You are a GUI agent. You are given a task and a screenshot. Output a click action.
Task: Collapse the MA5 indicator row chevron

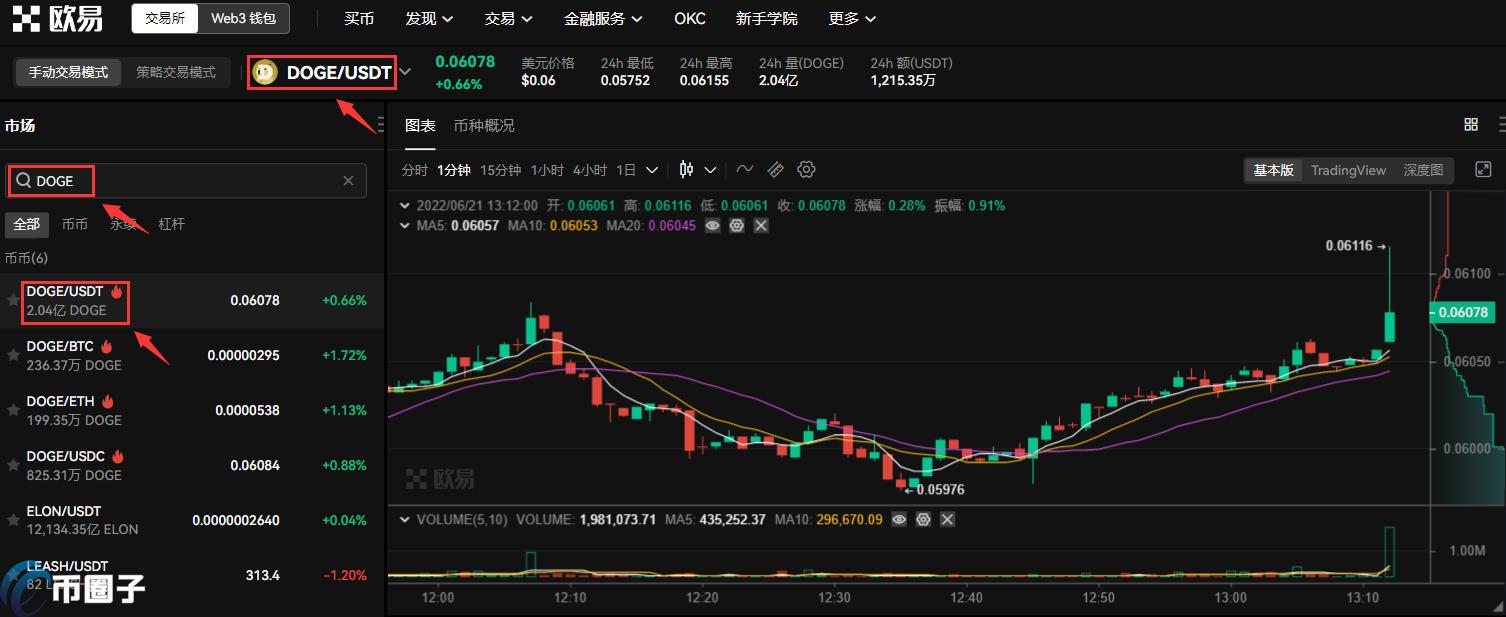(404, 225)
